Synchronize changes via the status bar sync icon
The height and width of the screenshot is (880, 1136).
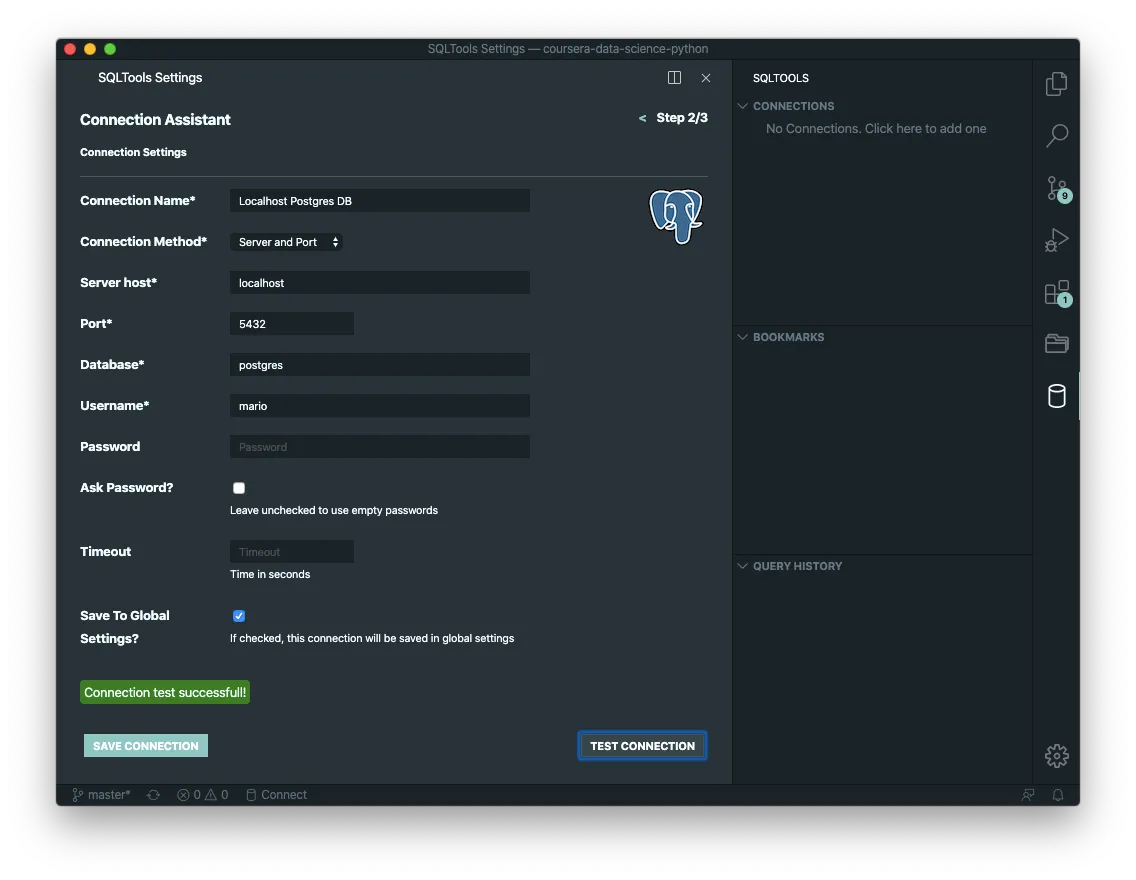(x=154, y=795)
